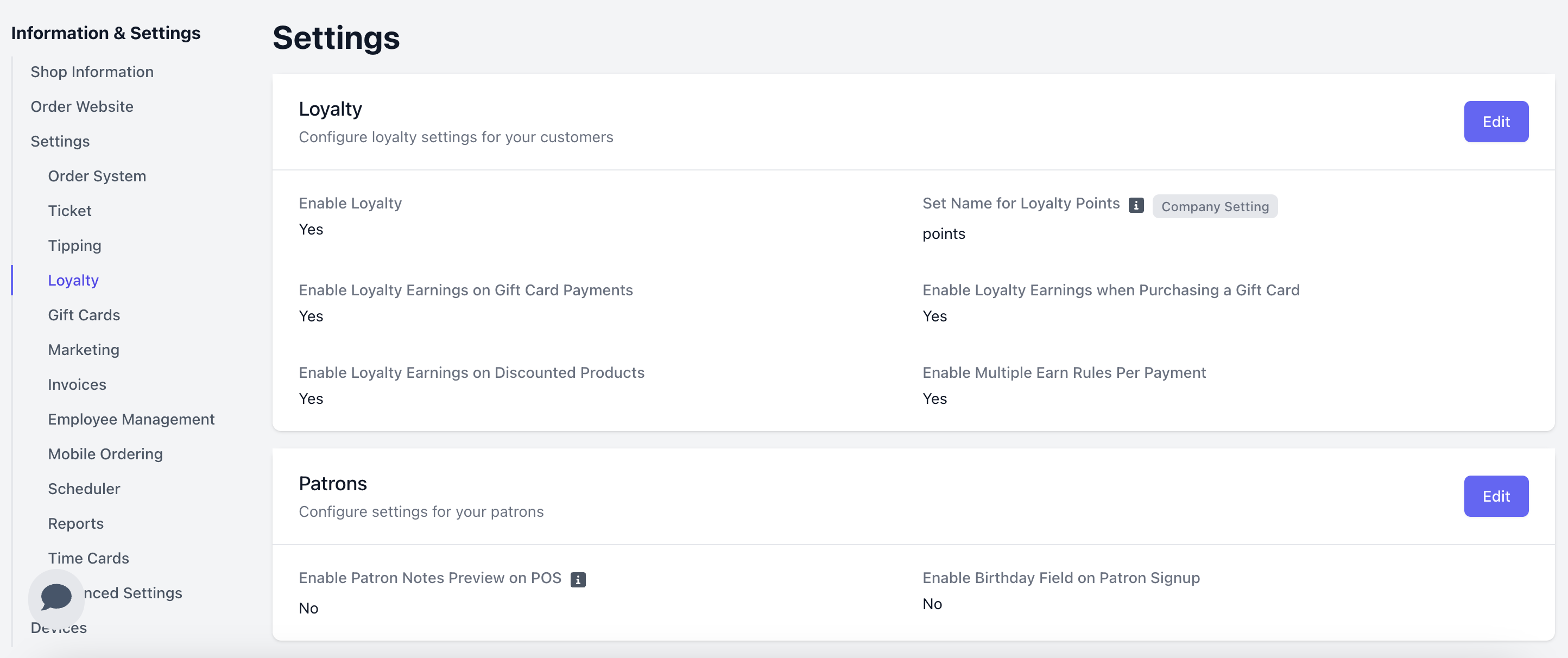The height and width of the screenshot is (658, 1568).
Task: Open Gift Cards settings
Action: 84,315
